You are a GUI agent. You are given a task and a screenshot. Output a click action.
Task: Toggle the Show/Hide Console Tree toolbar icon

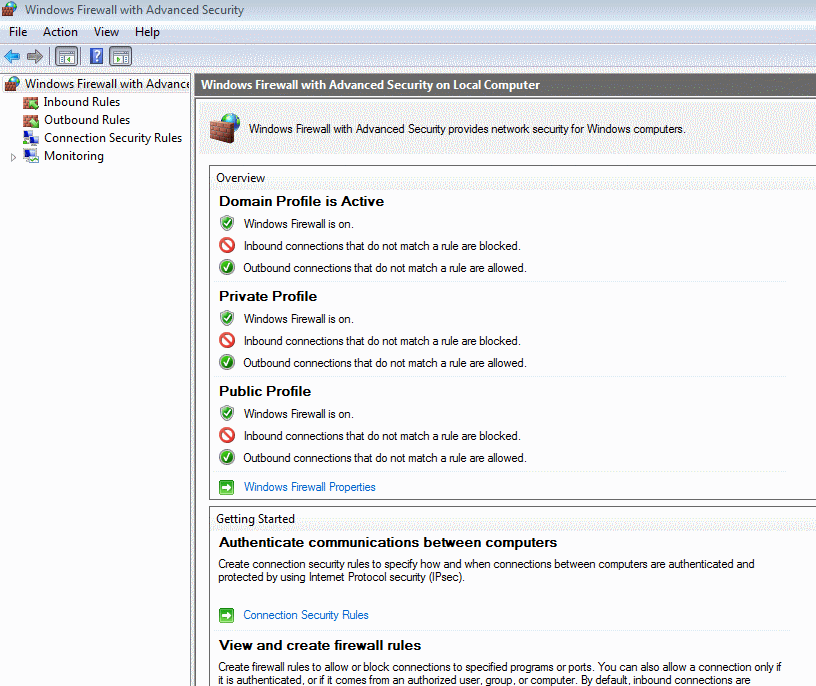[x=66, y=56]
